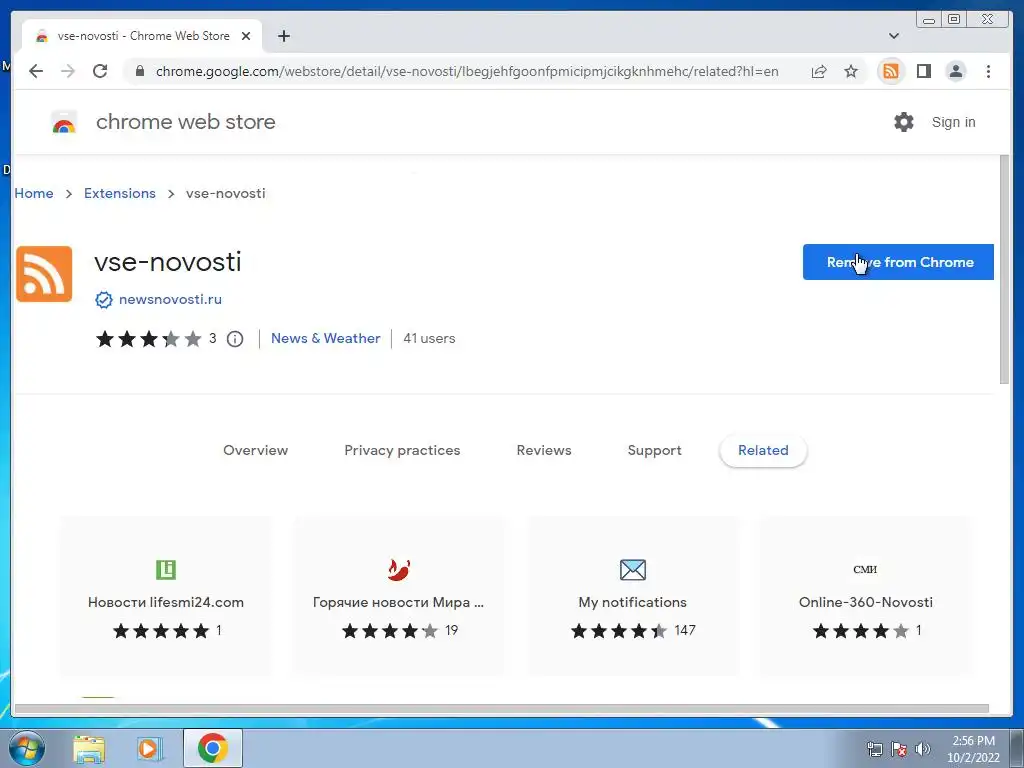Open Action Center flag in the tray
This screenshot has height=768, width=1024.
point(899,749)
